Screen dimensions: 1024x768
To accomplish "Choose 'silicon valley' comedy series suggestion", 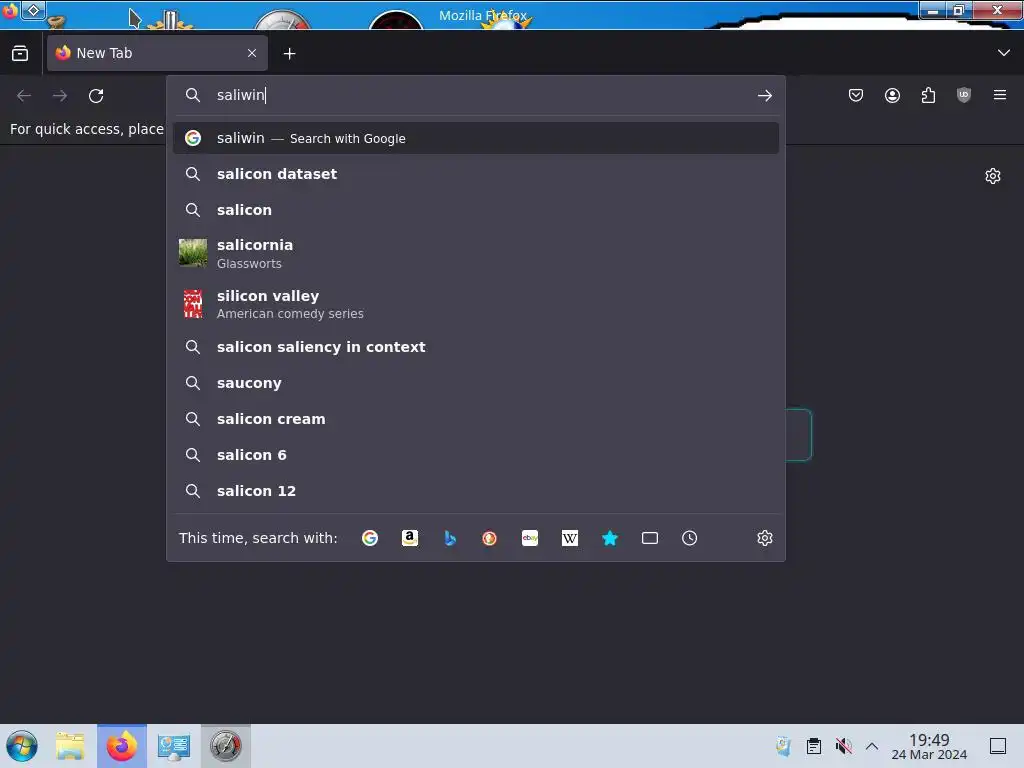I will tap(475, 304).
